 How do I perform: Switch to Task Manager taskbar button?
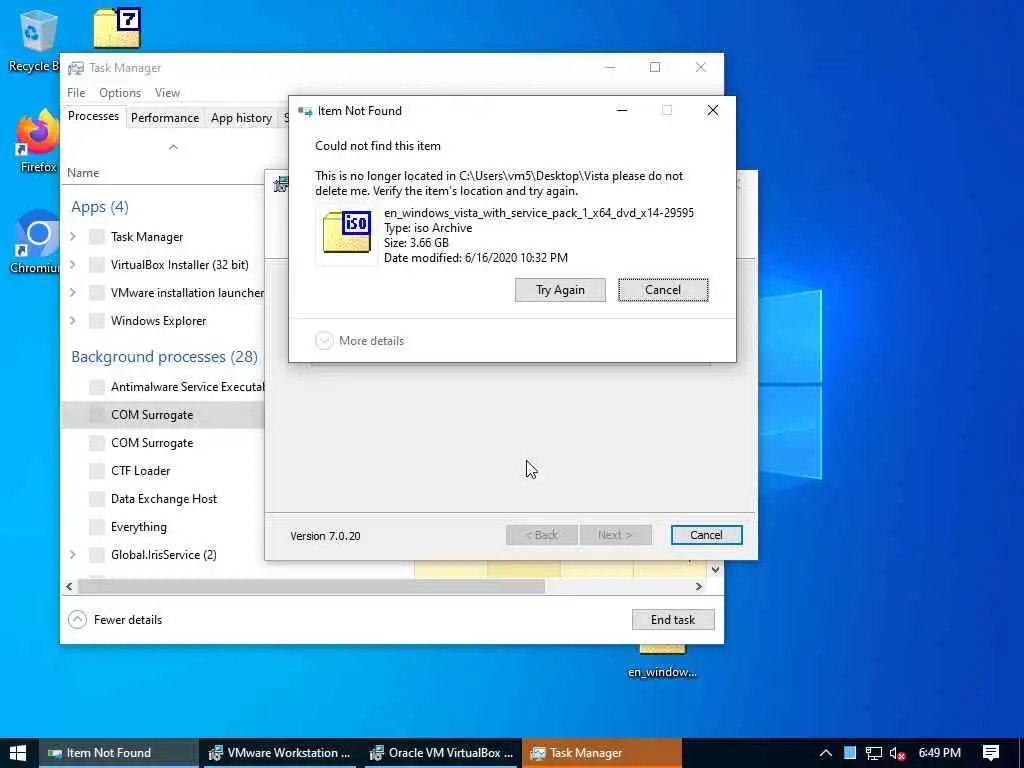coord(601,753)
